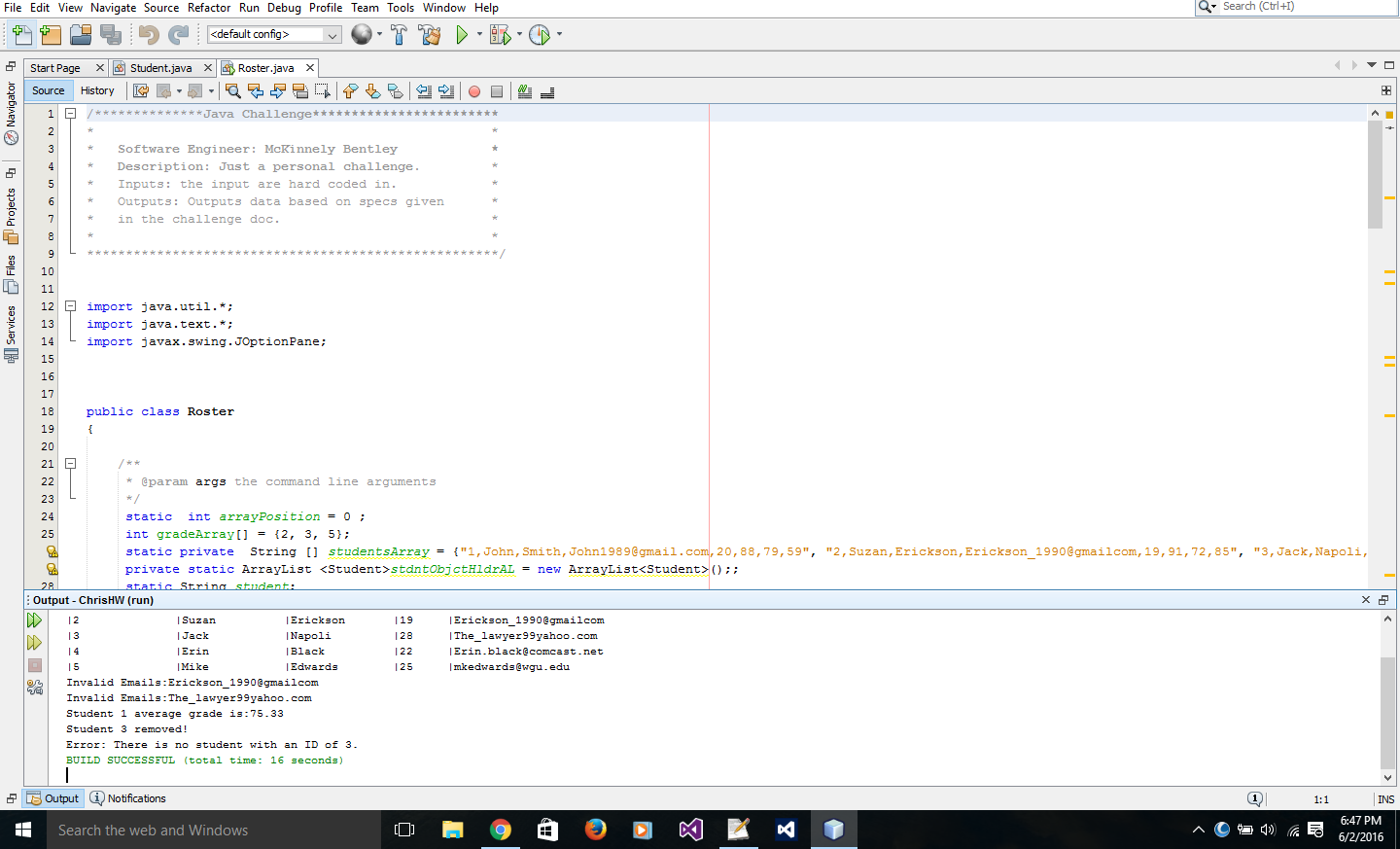This screenshot has width=1400, height=849.
Task: Toggle bookmark on the current line
Action: pyautogui.click(x=396, y=91)
